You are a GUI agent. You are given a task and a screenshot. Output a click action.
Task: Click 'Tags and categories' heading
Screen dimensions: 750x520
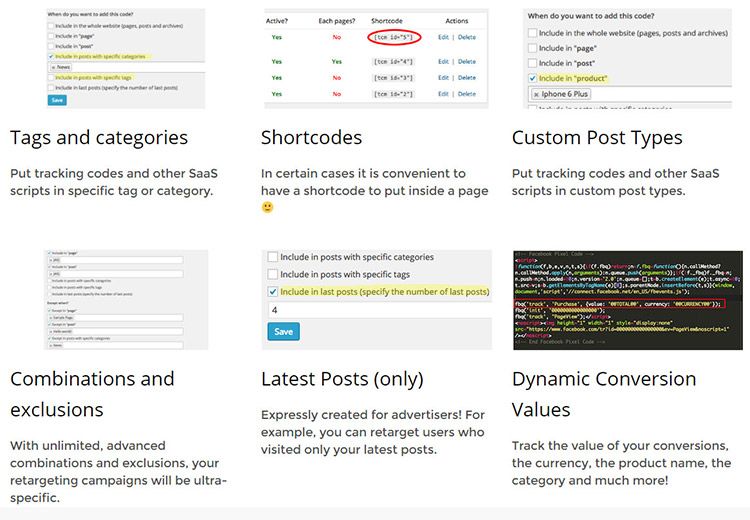99,138
